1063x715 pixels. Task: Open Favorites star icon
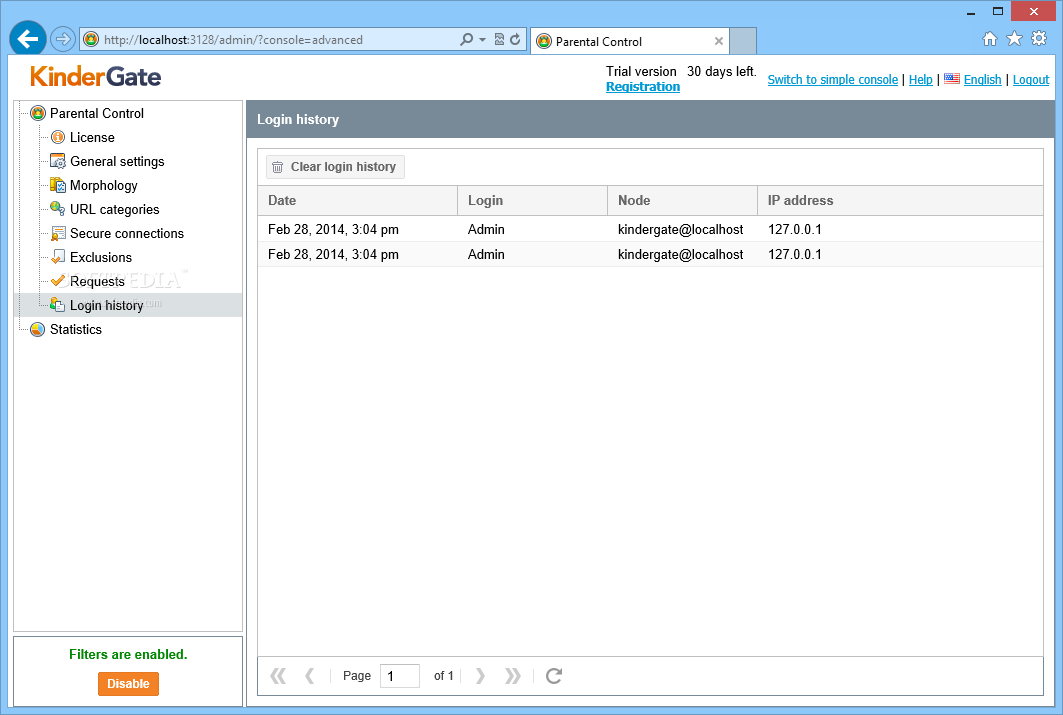point(1014,39)
